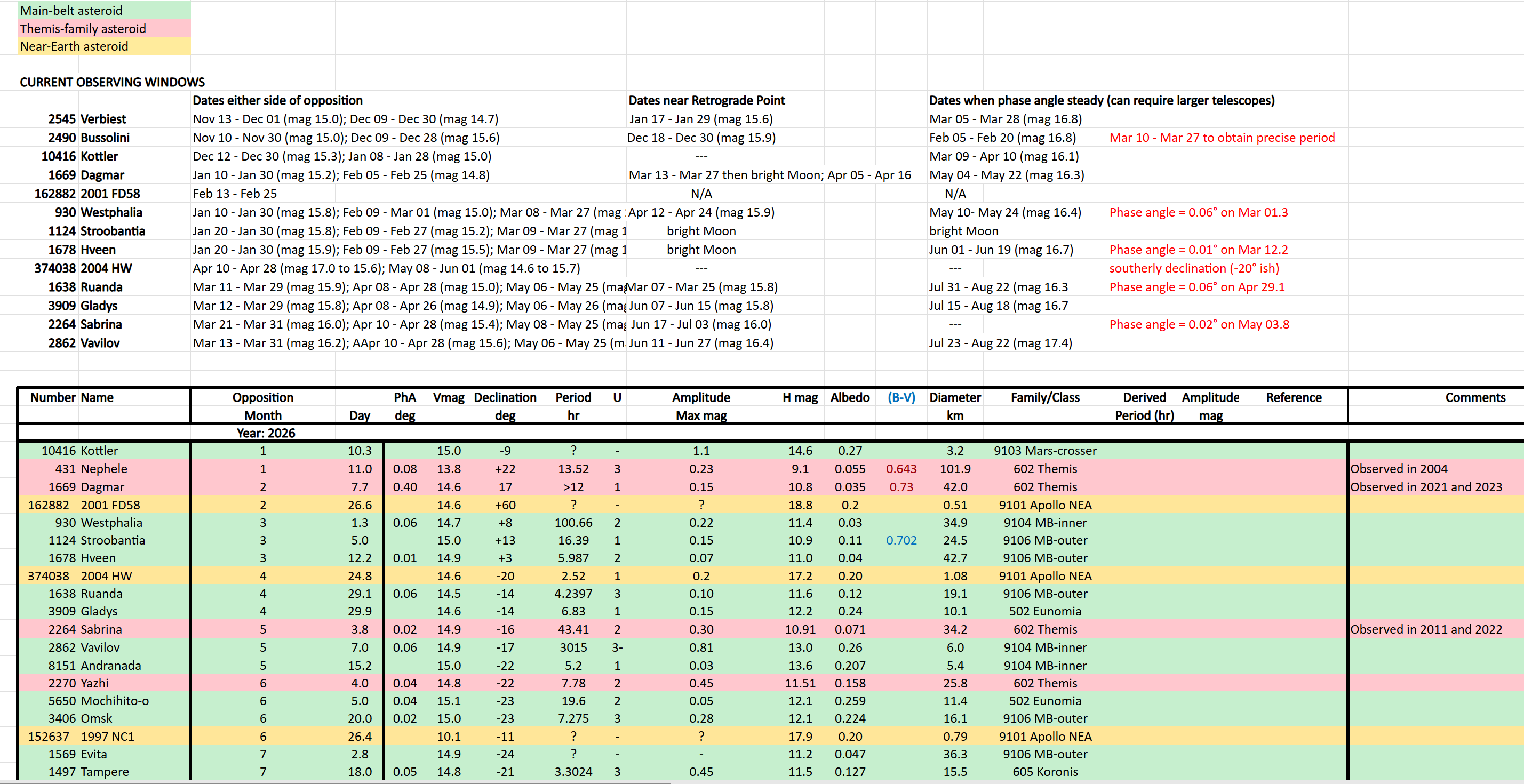The height and width of the screenshot is (784, 1524).
Task: Click the Period hr column header
Action: coord(573,398)
